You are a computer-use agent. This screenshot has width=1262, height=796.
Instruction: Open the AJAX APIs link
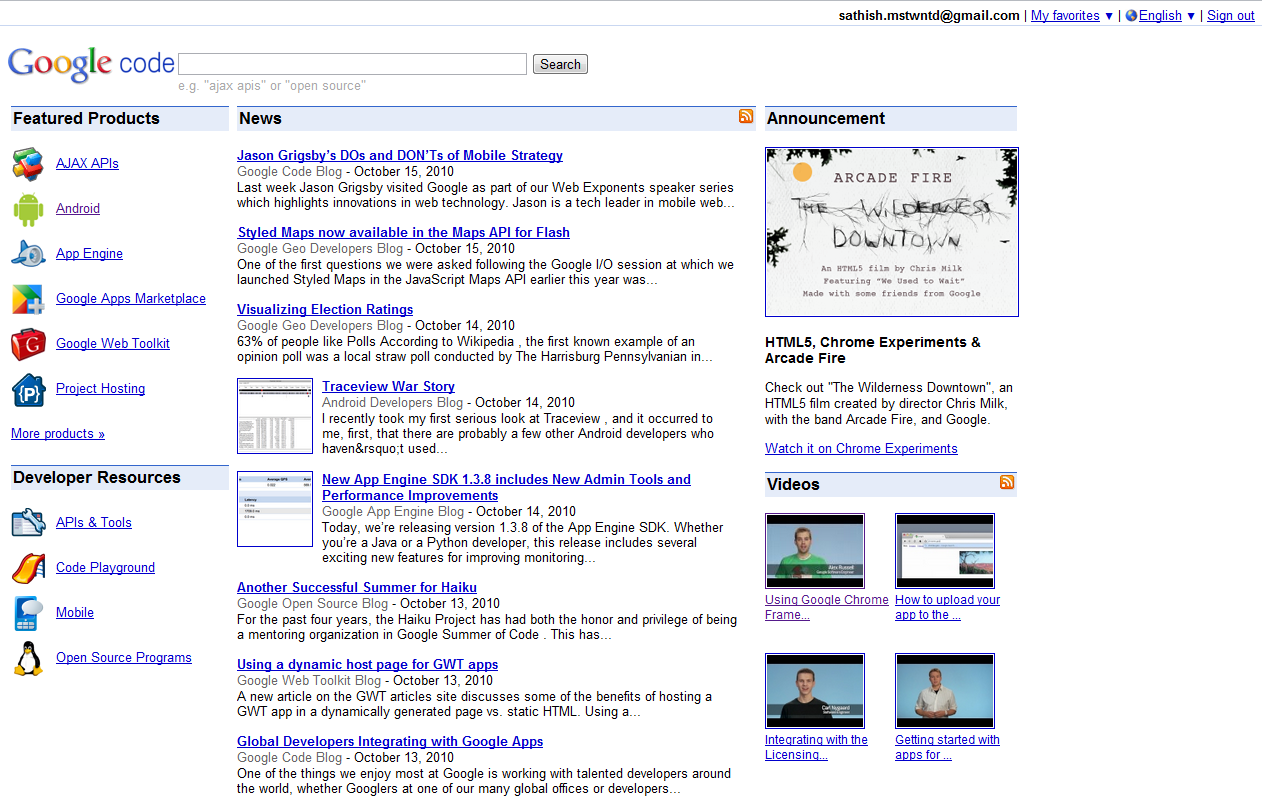87,163
